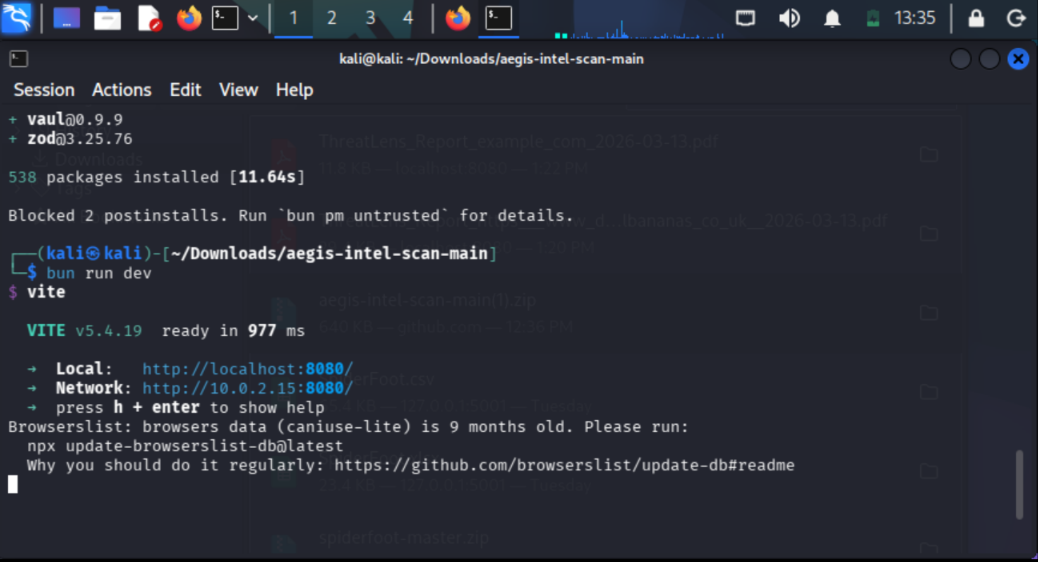Switch to workspace 2

[x=332, y=18]
